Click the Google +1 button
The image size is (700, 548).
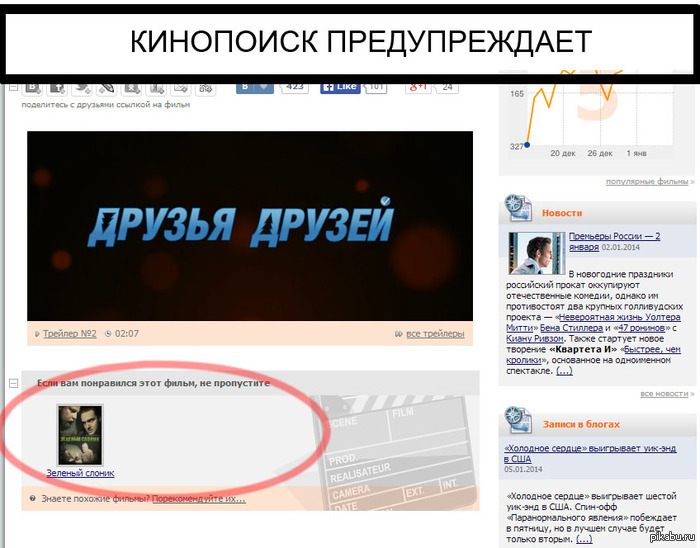pos(418,87)
